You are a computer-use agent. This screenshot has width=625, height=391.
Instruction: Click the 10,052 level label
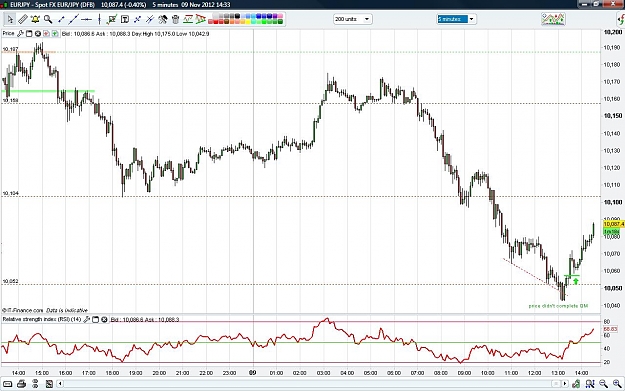point(10,281)
